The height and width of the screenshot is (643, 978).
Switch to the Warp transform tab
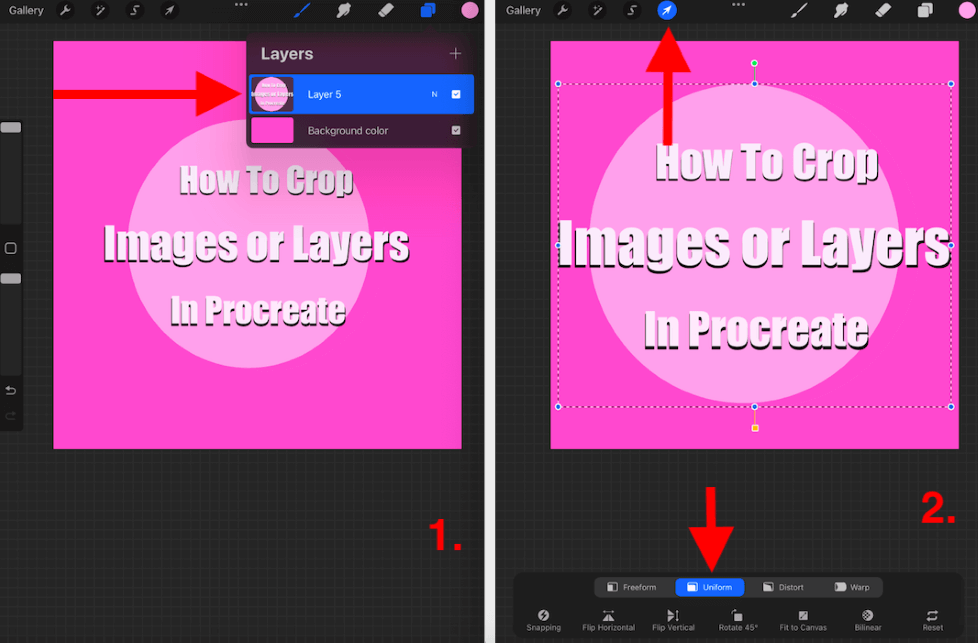tap(855, 587)
